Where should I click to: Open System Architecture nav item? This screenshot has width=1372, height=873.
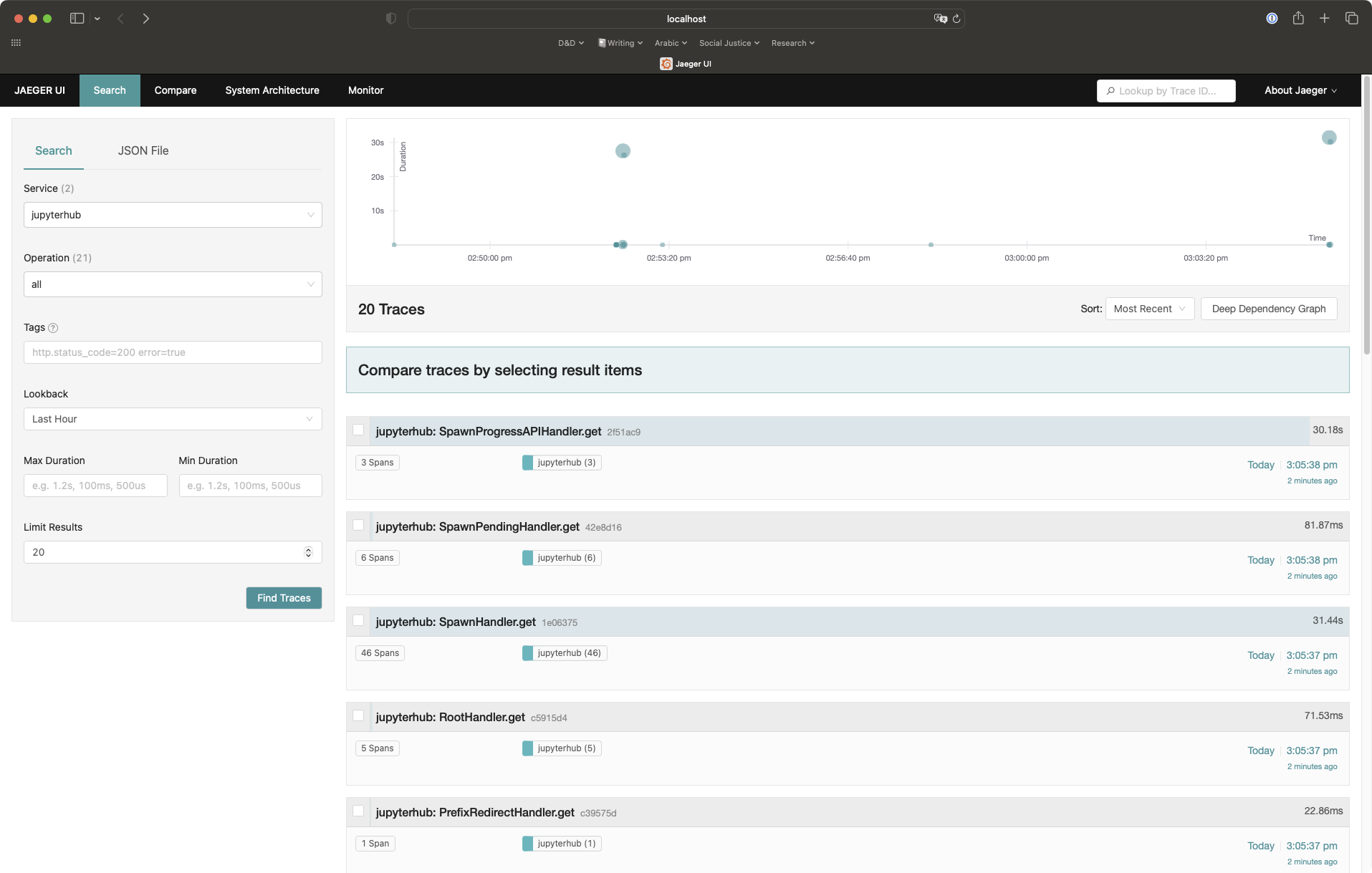pyautogui.click(x=272, y=90)
